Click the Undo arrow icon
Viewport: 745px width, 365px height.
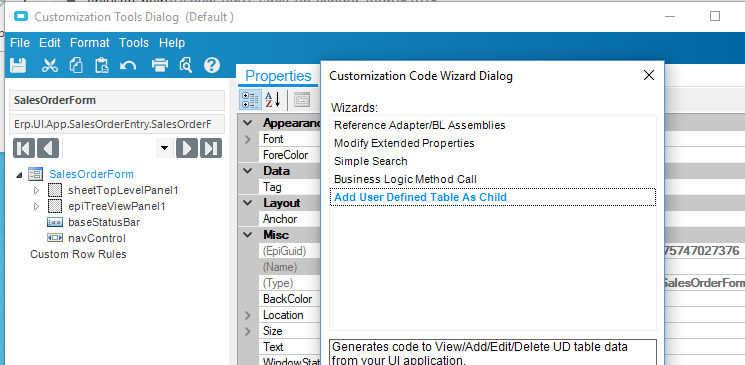pyautogui.click(x=128, y=65)
